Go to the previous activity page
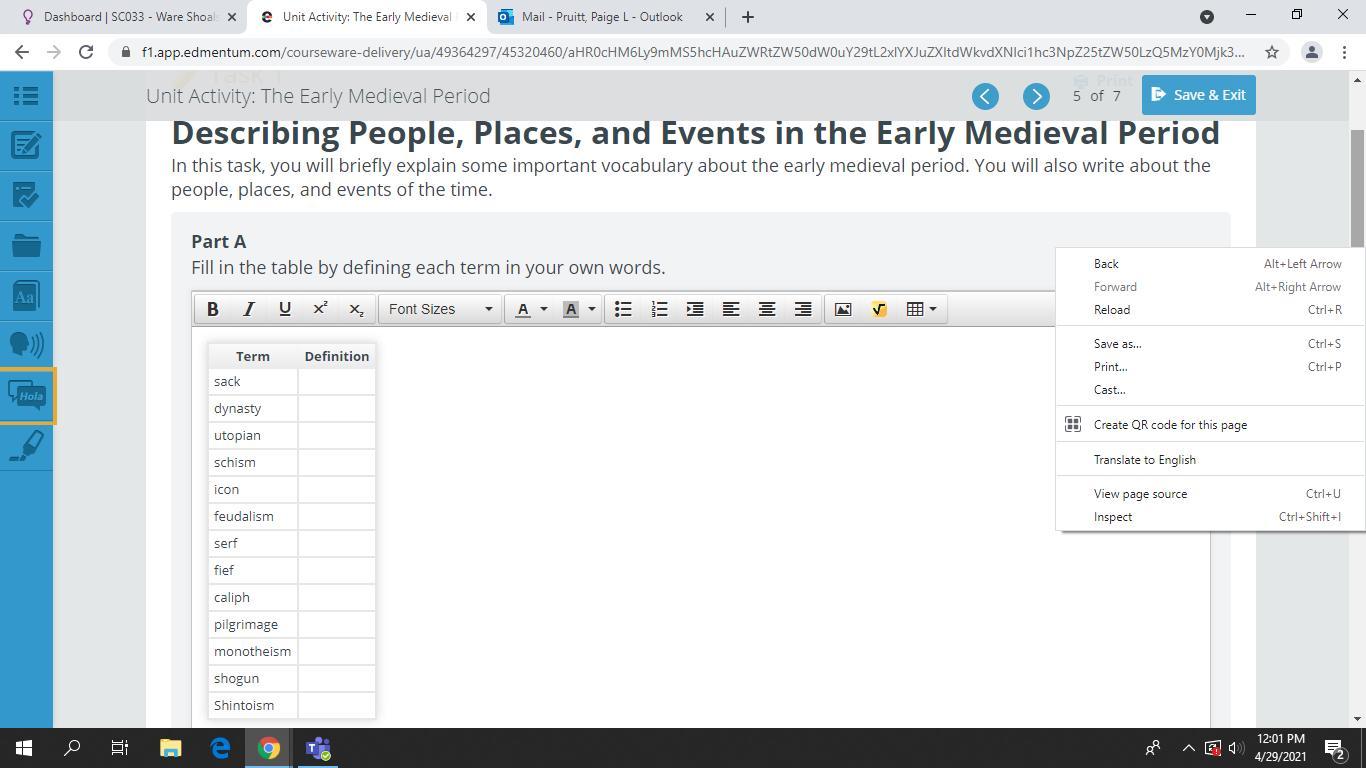This screenshot has width=1366, height=768. 985,96
